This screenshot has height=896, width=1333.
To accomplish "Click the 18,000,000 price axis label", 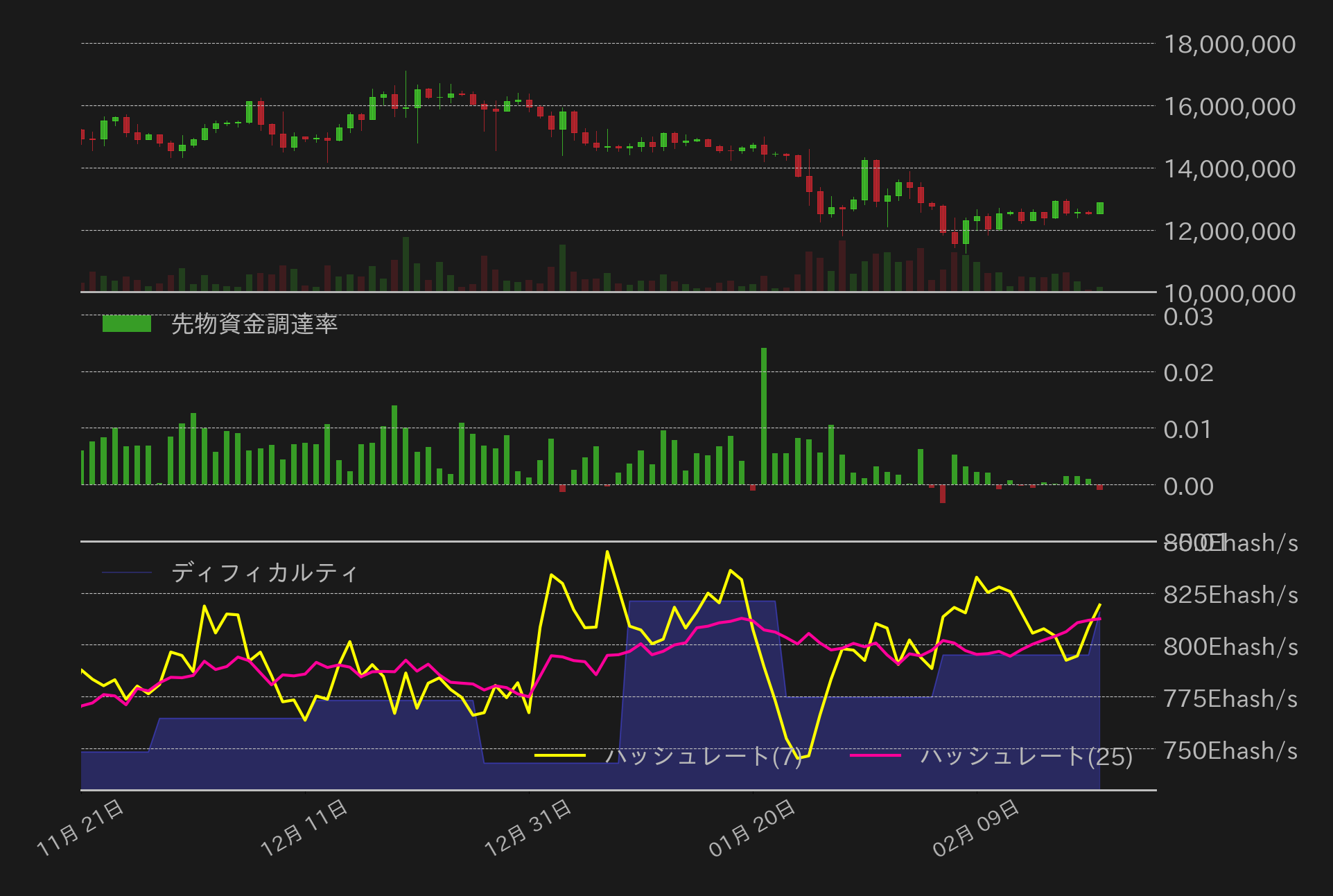I will point(1229,44).
